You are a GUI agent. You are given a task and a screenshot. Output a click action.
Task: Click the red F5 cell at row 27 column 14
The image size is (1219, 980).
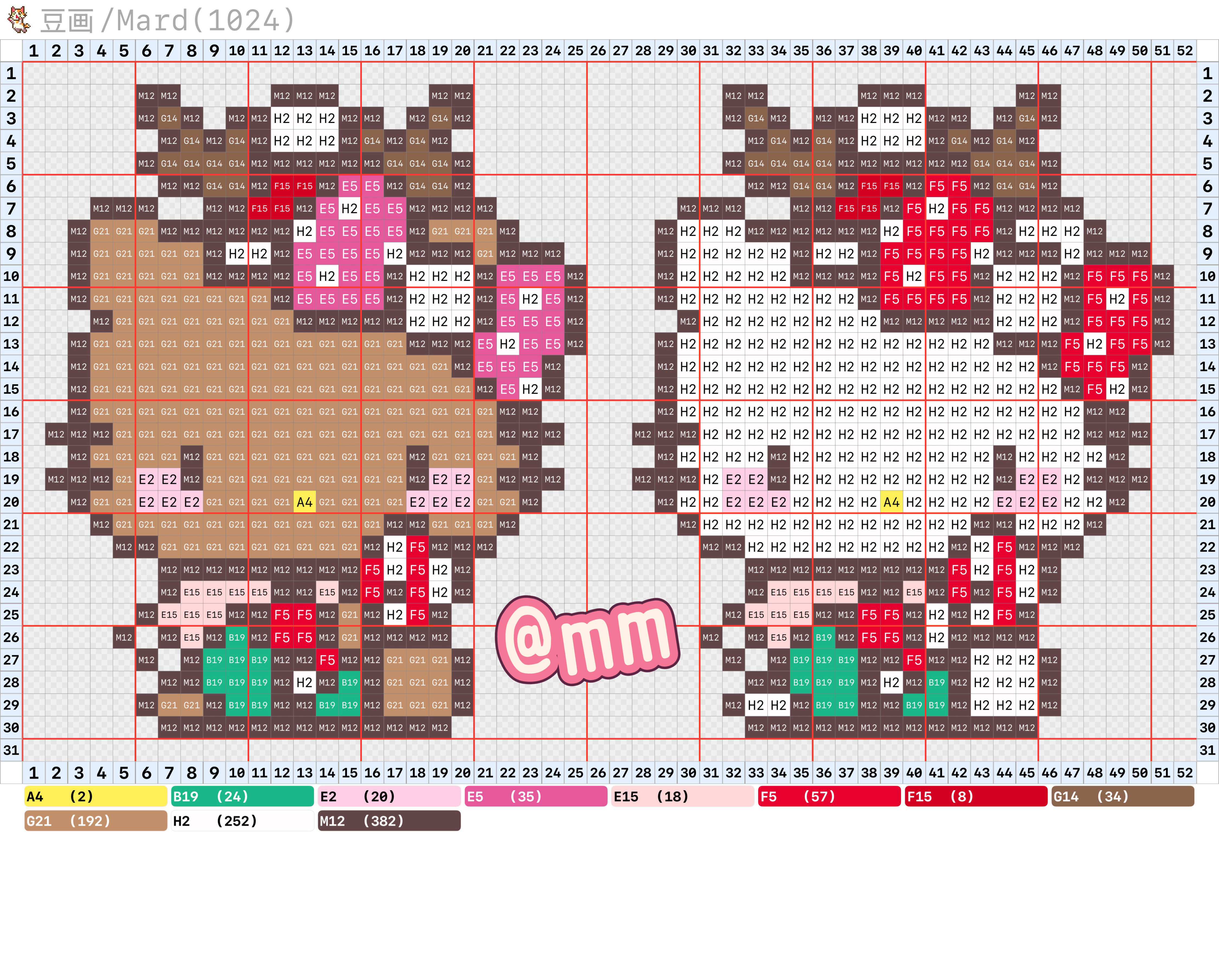point(327,660)
